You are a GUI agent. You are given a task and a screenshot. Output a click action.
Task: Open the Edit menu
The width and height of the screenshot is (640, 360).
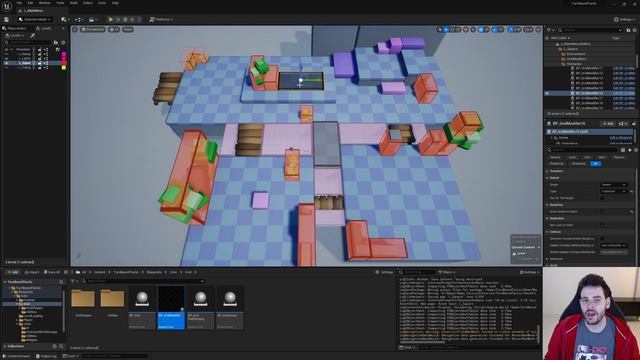coord(30,3)
